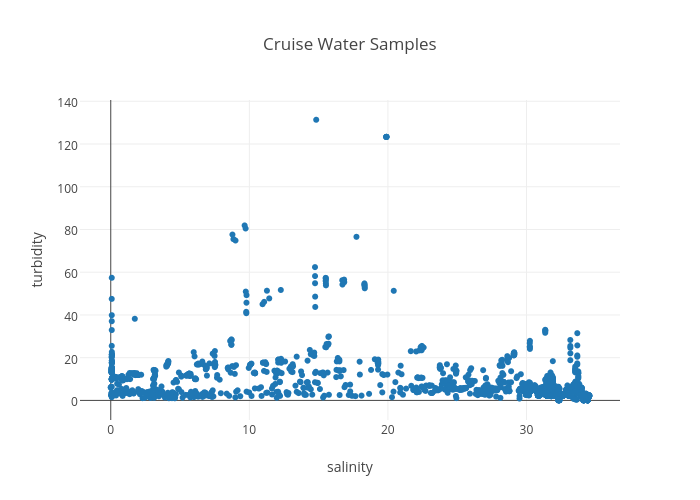Click the x-axis tick label 0
The height and width of the screenshot is (500, 700).
tap(111, 429)
